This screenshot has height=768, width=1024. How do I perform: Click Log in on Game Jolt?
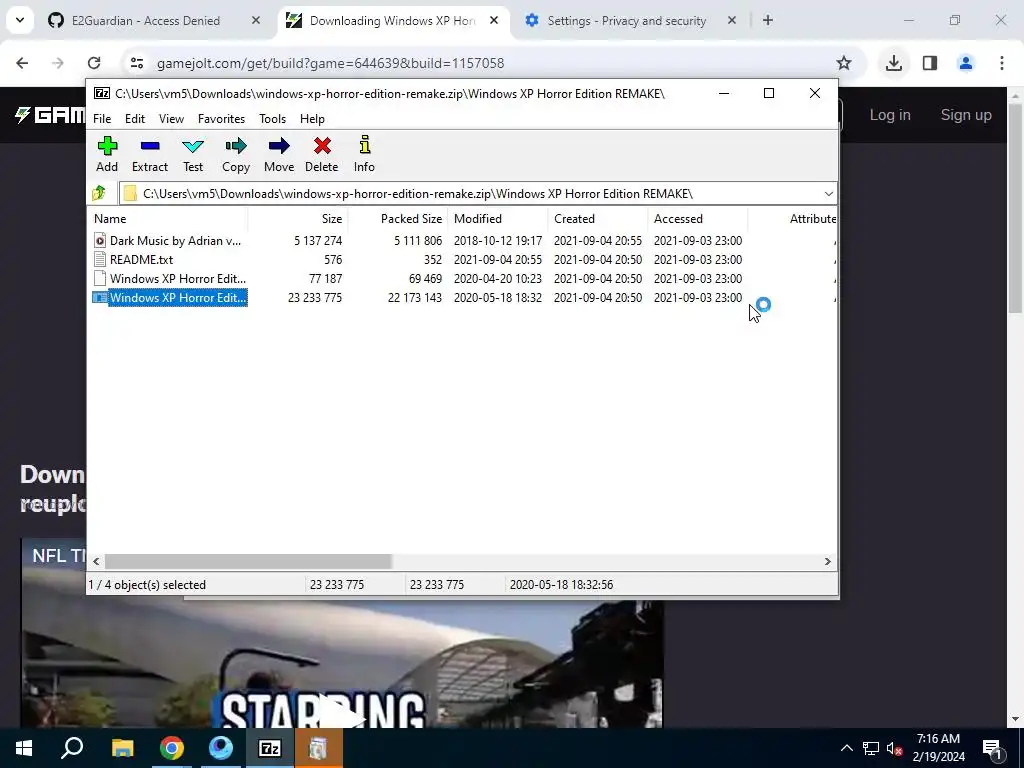pyautogui.click(x=889, y=115)
